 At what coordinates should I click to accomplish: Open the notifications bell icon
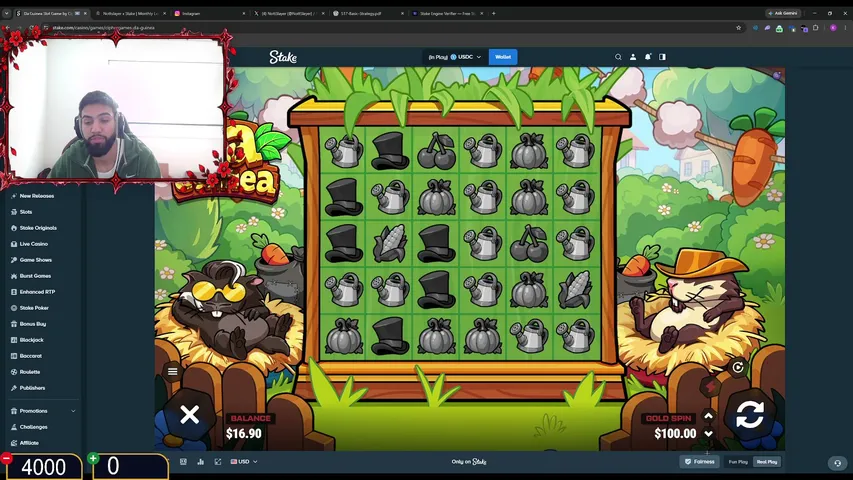[647, 57]
